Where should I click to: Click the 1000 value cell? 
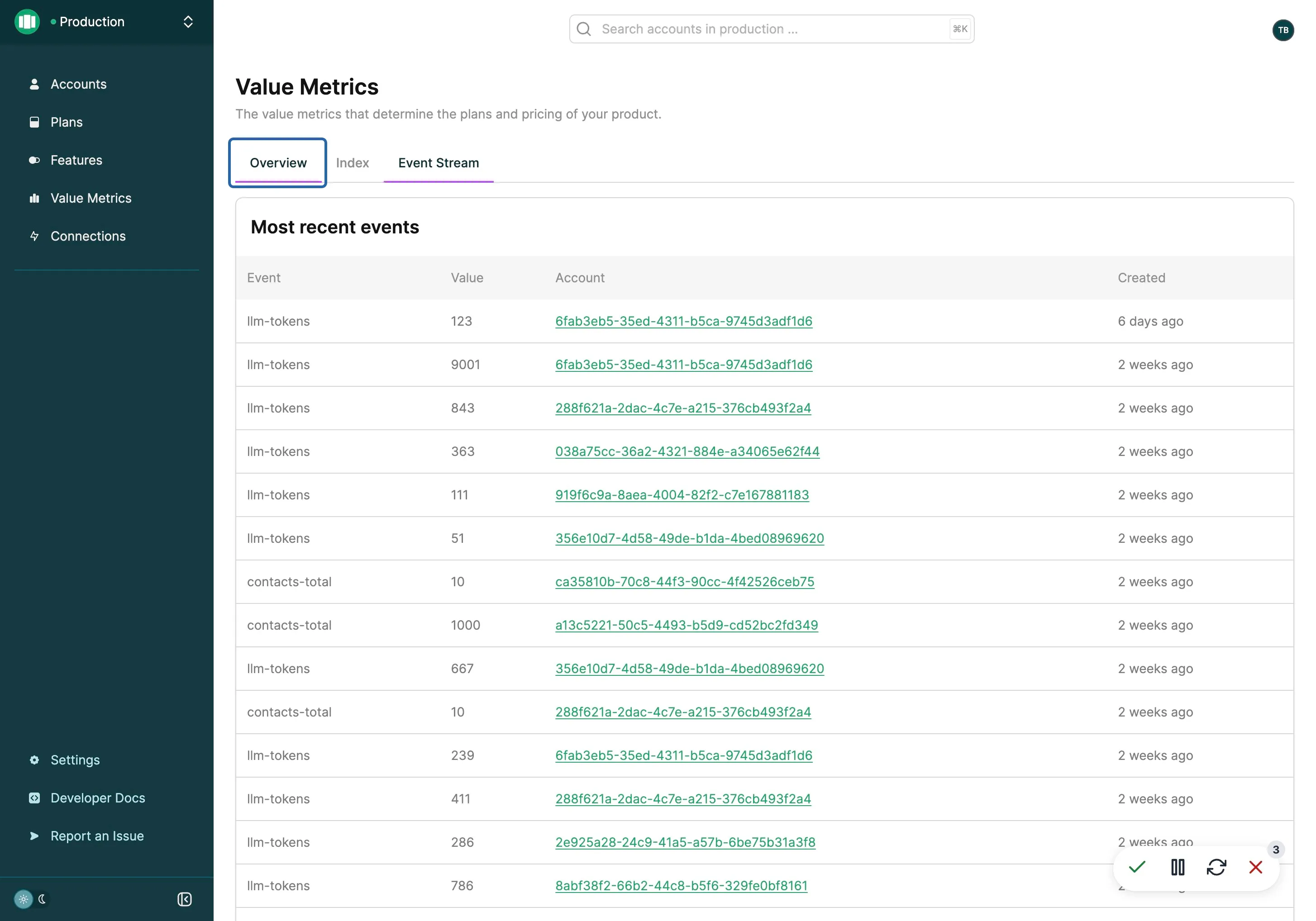coord(465,626)
